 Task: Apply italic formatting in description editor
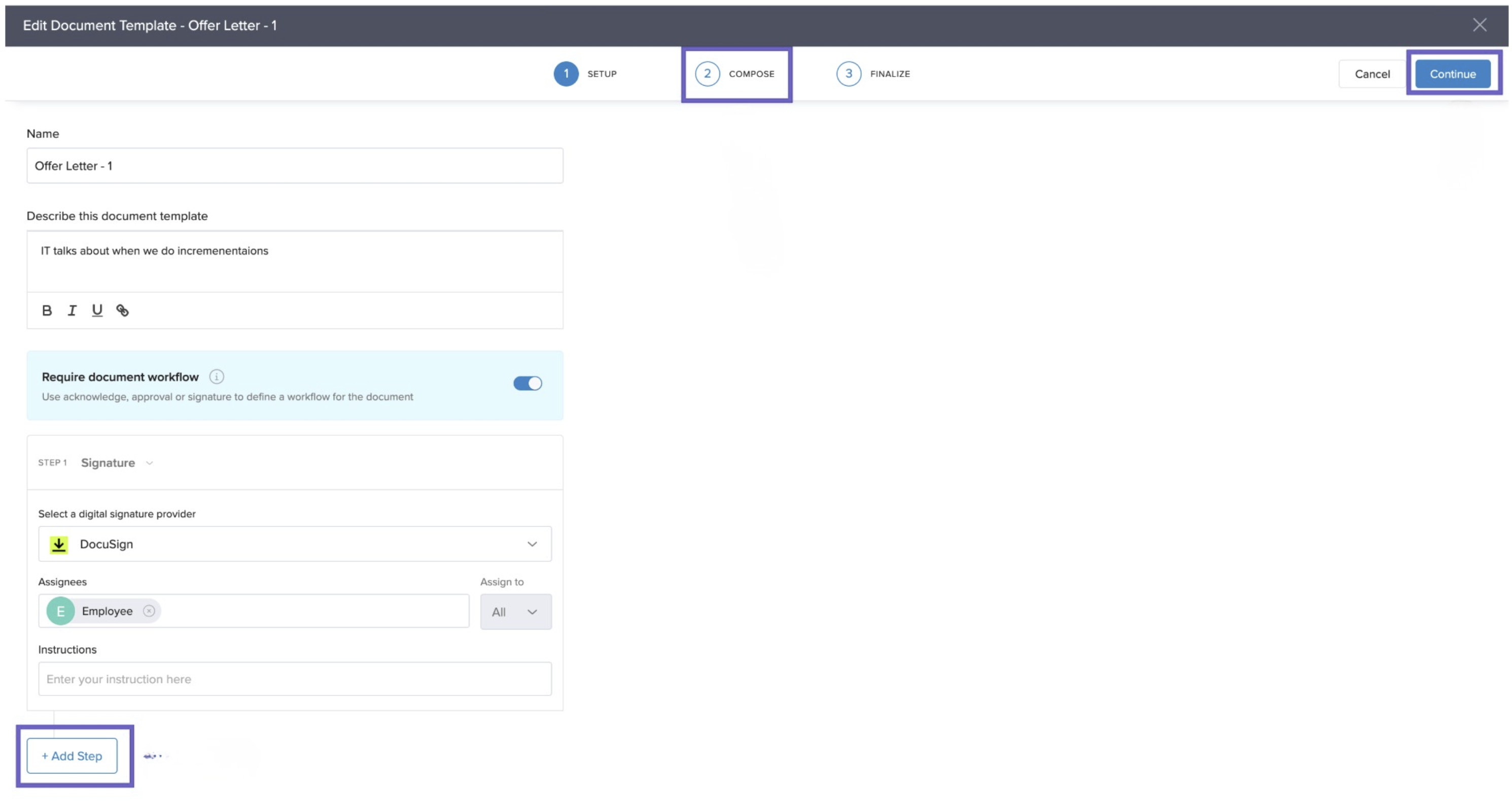tap(72, 310)
